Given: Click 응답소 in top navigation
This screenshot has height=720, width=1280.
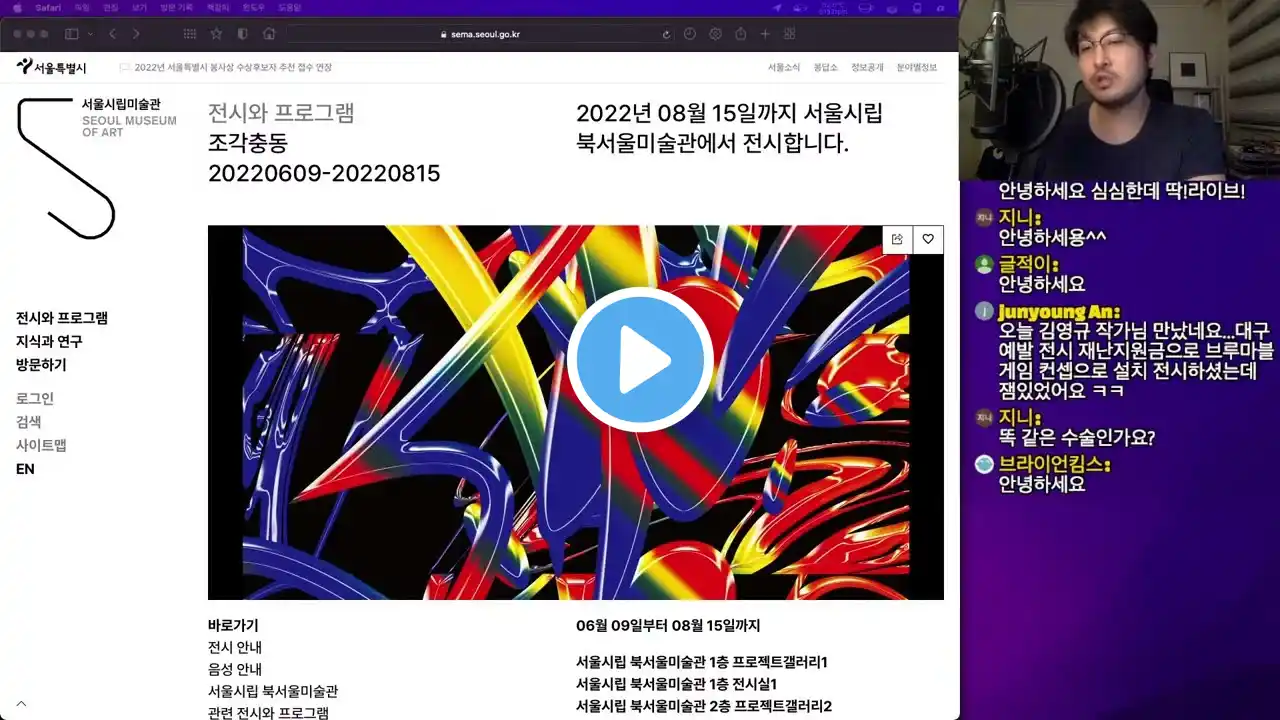Looking at the screenshot, I should [825, 67].
